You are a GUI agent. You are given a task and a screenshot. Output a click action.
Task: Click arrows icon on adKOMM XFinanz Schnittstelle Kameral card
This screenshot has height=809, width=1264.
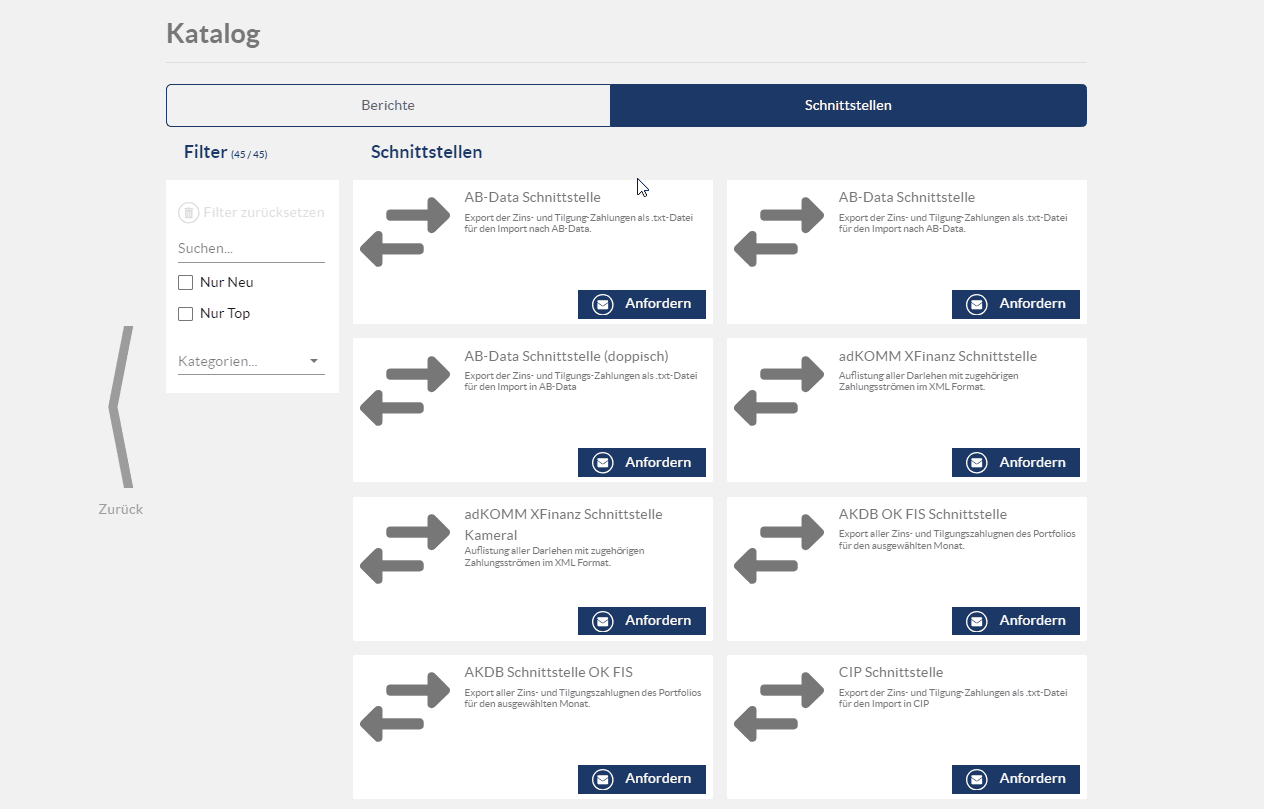pos(405,549)
